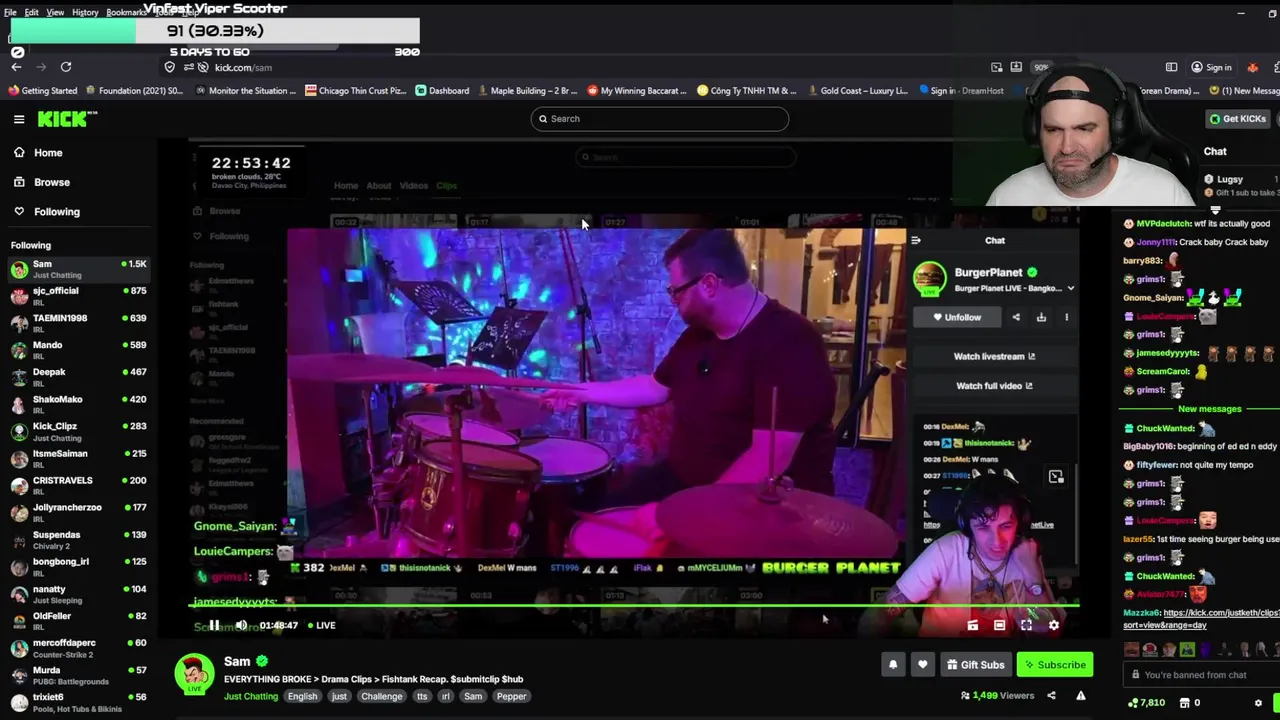Click the Get KICKs button
Screen dimensions: 1280x720
(1238, 119)
